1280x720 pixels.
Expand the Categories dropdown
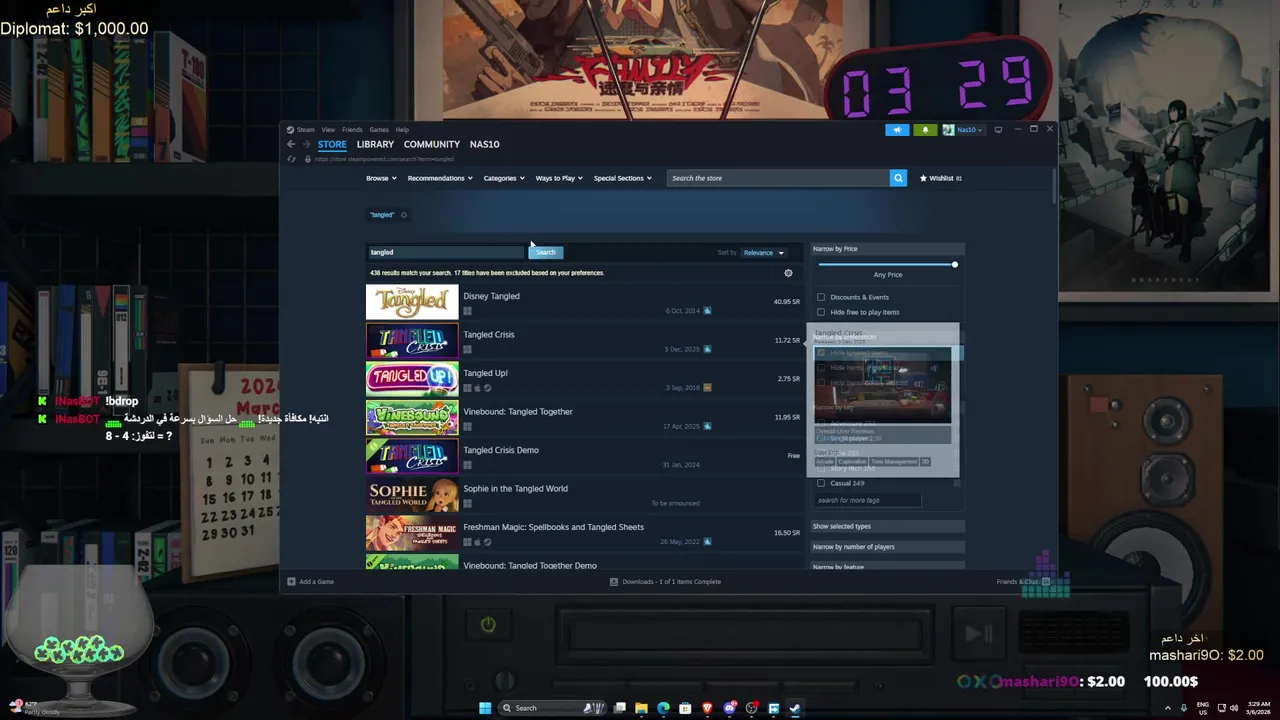[x=504, y=178]
